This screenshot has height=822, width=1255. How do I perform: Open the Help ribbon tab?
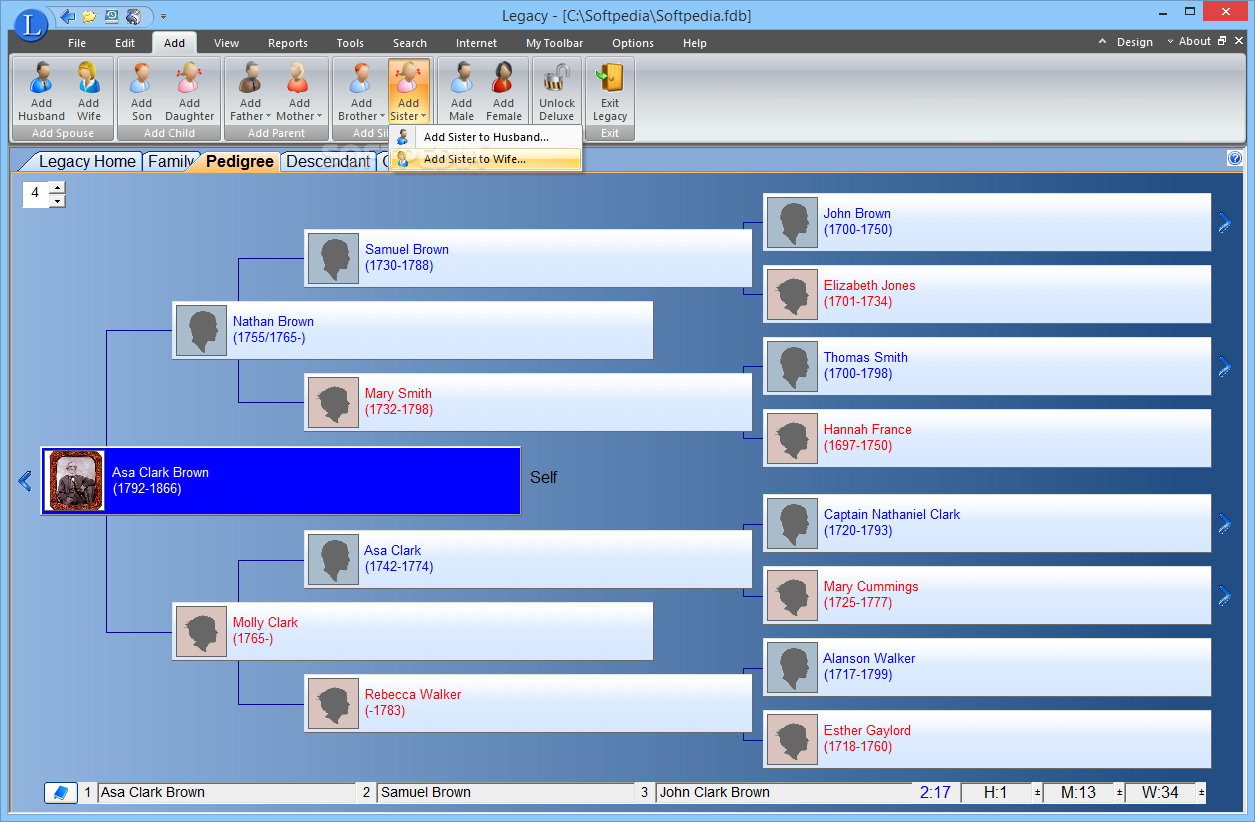(695, 43)
